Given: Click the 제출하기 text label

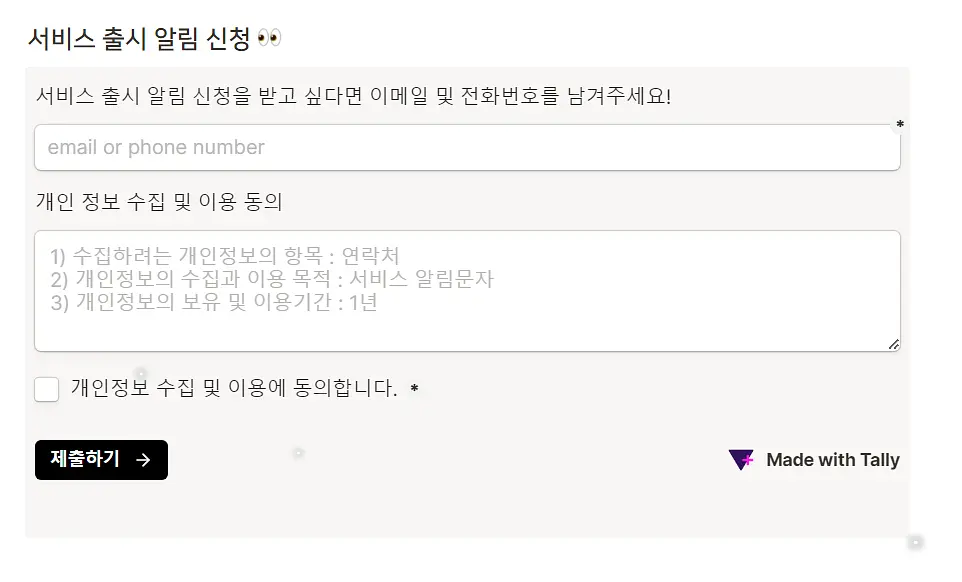Looking at the screenshot, I should [x=85, y=459].
